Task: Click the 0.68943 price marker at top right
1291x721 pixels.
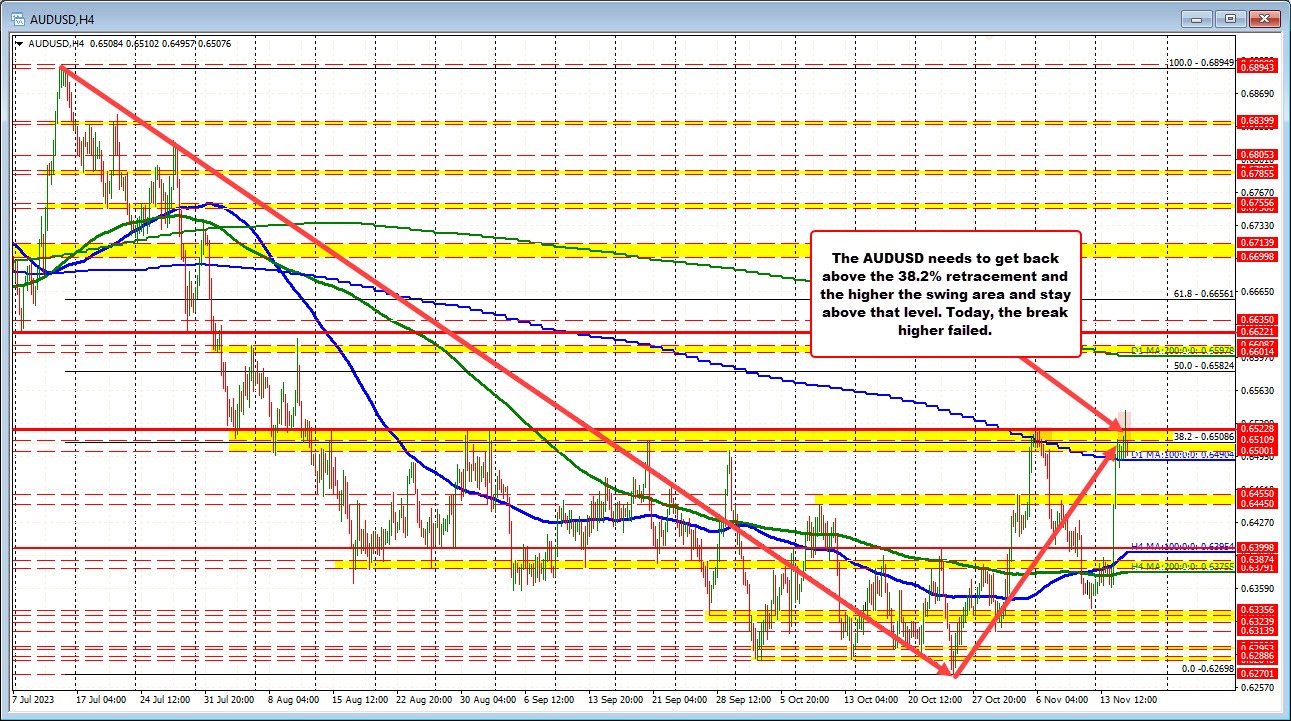Action: (x=1256, y=67)
